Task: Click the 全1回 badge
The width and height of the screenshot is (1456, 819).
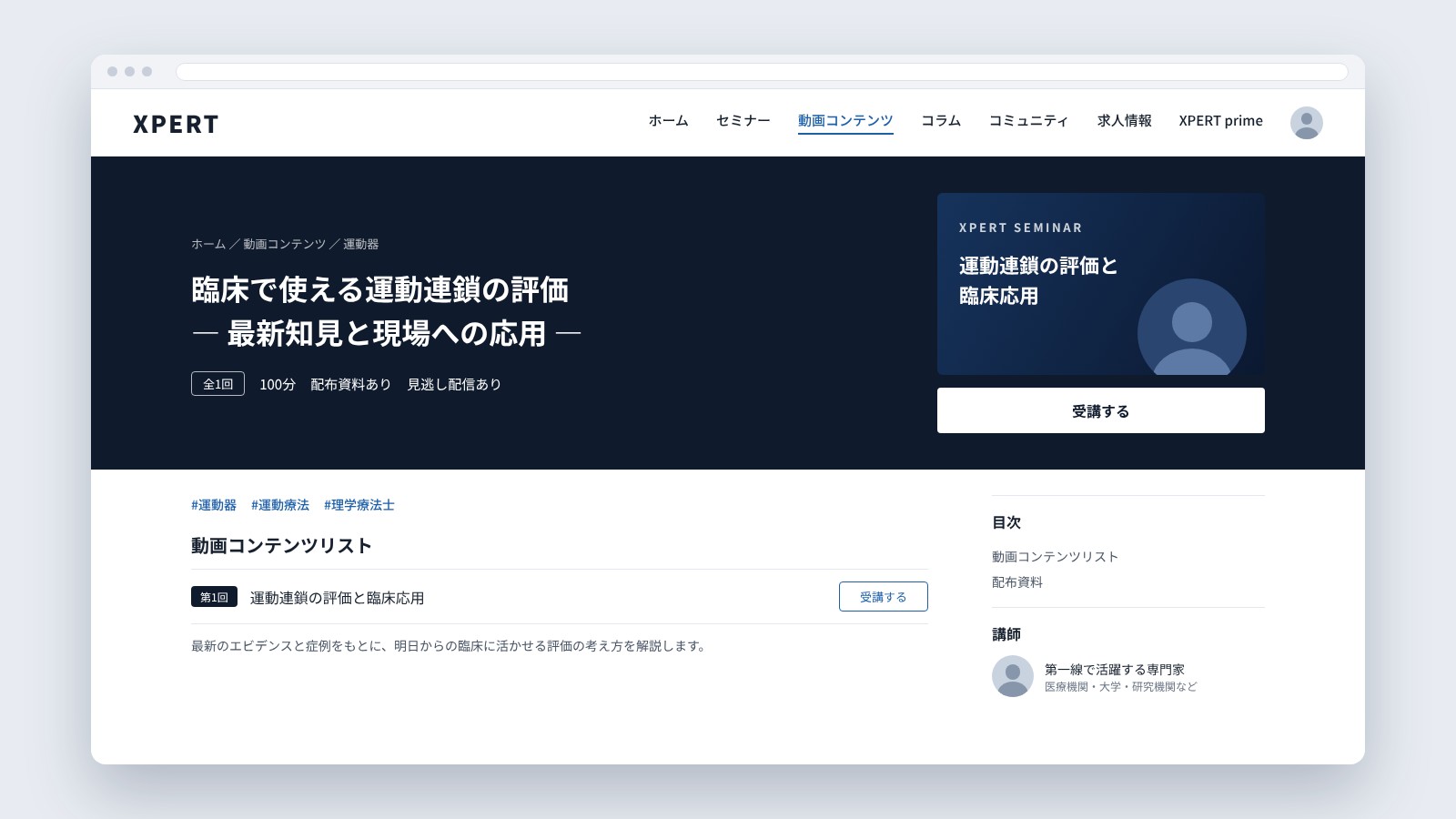Action: (x=217, y=384)
